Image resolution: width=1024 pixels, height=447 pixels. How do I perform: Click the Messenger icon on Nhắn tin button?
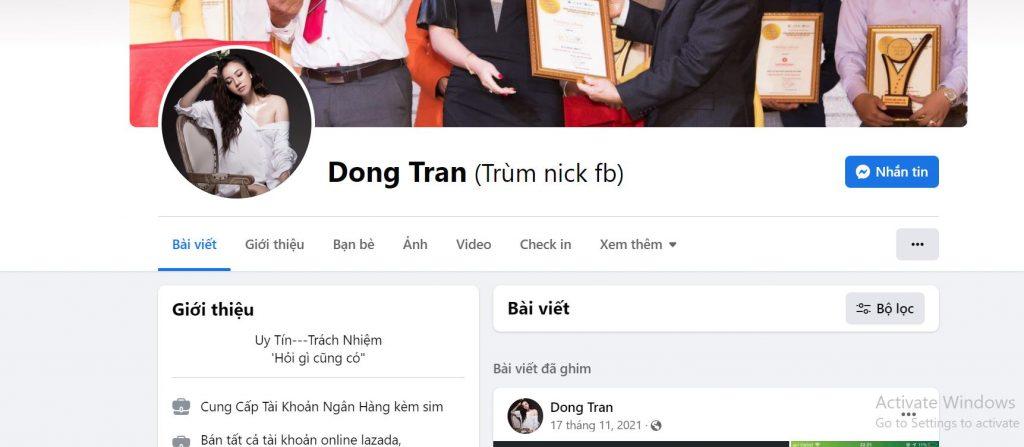click(862, 172)
